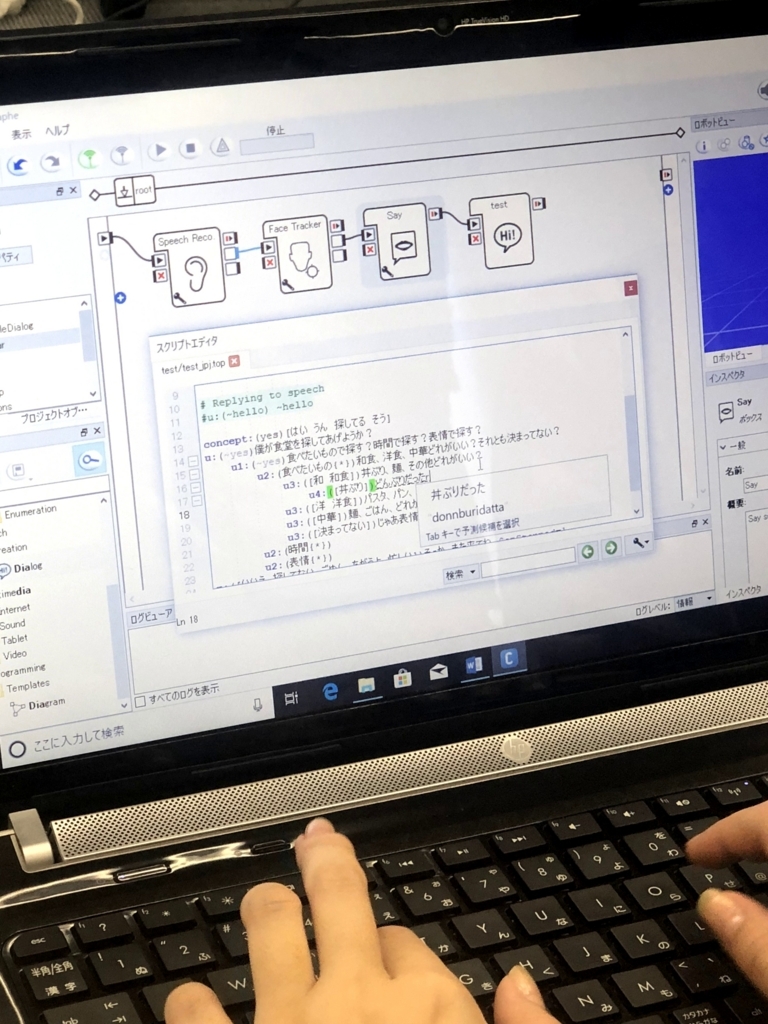Click the test box onStopped output port
The height and width of the screenshot is (1024, 768).
(x=538, y=204)
